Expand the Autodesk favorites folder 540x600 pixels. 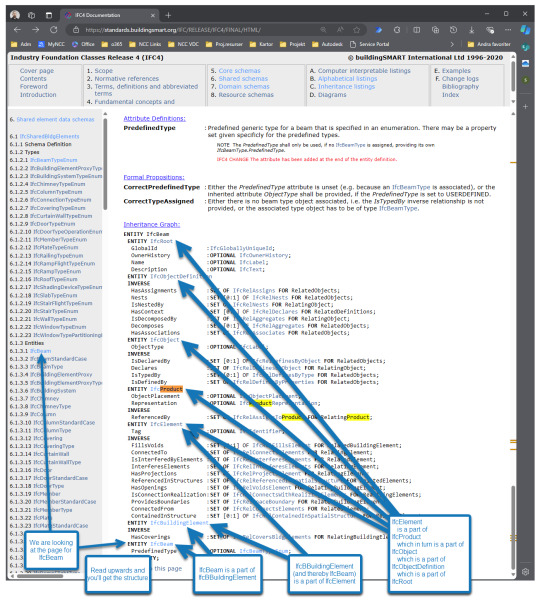tap(328, 44)
